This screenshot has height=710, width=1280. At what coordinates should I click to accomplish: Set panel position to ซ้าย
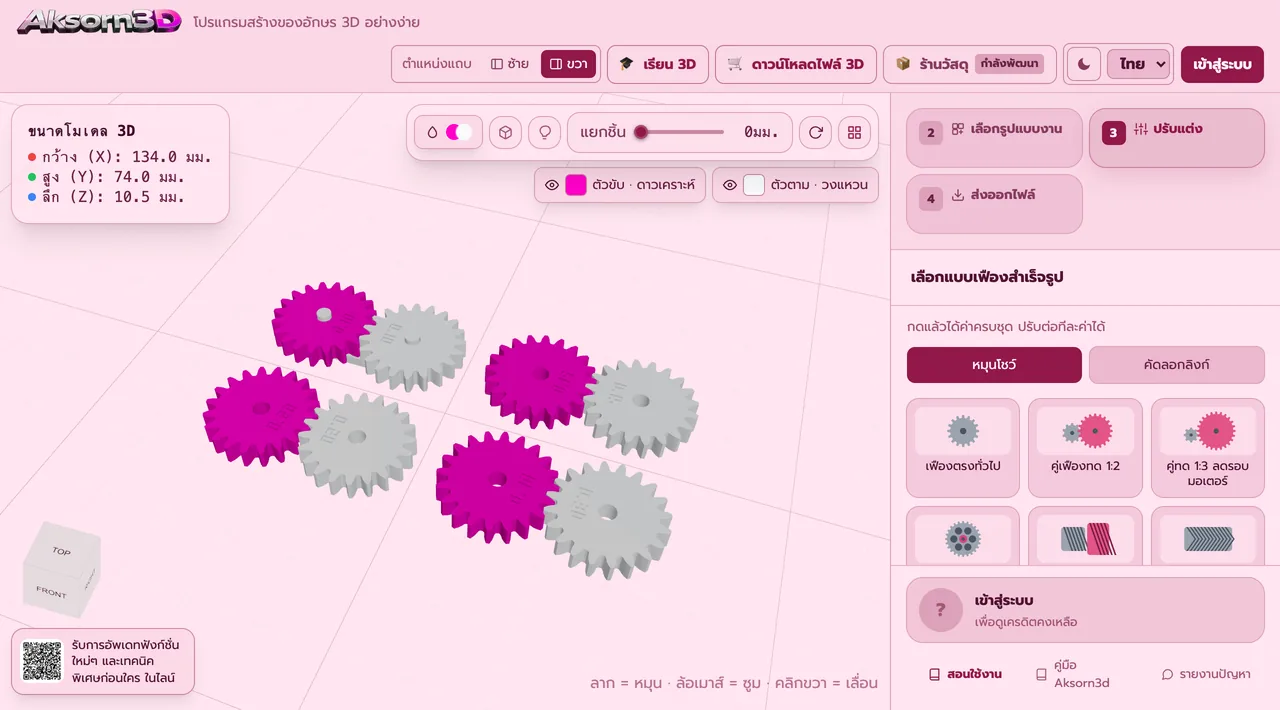(x=510, y=64)
